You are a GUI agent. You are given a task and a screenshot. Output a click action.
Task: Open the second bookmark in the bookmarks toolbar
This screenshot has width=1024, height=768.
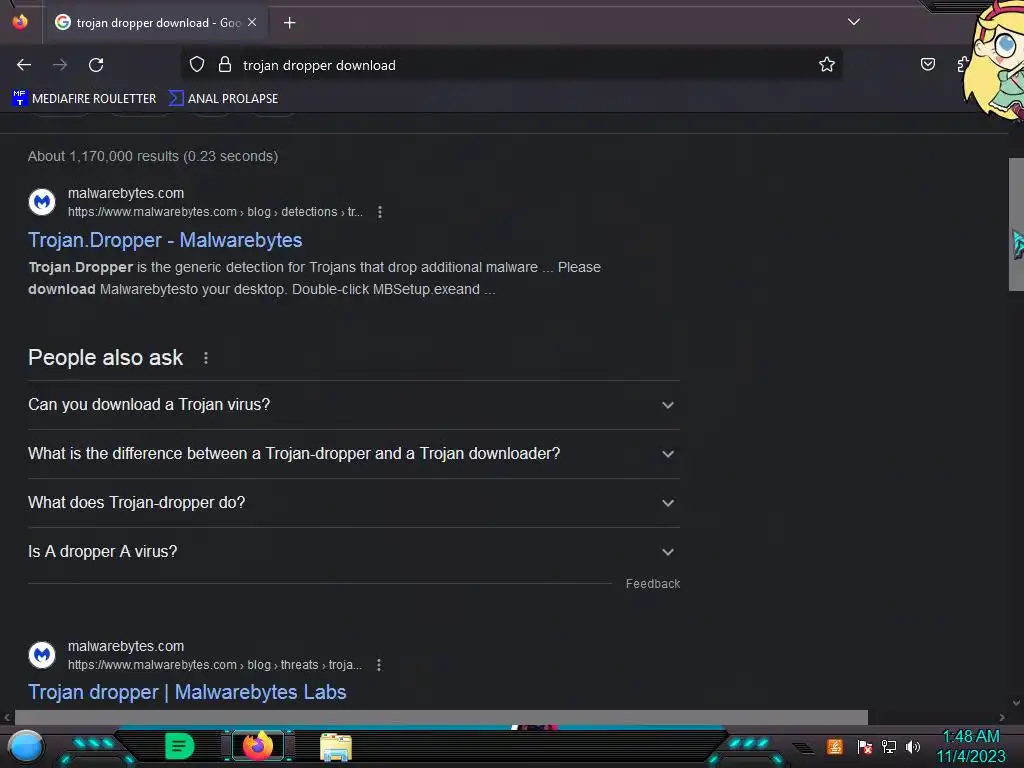click(x=224, y=99)
